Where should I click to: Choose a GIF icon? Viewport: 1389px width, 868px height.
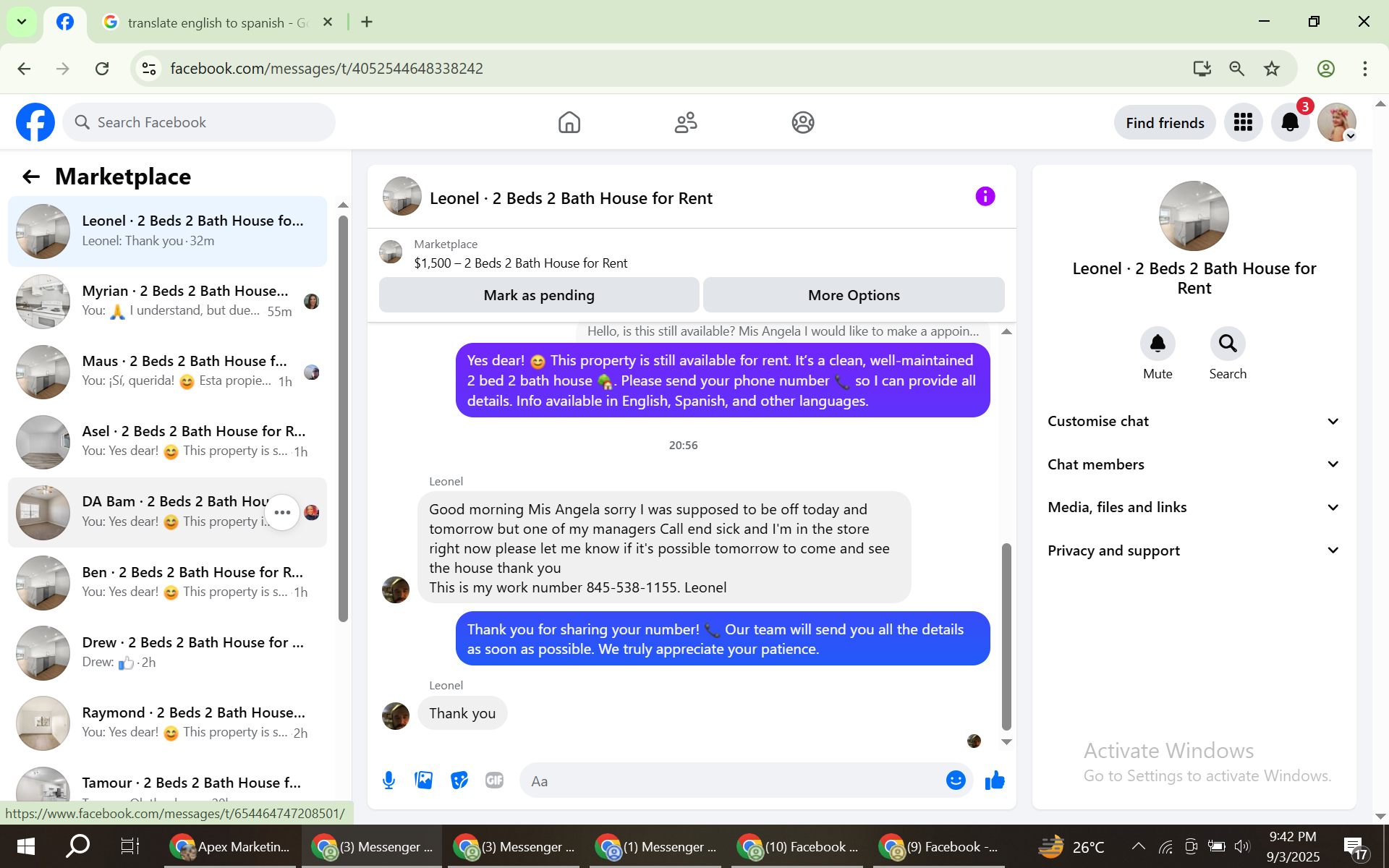[495, 780]
